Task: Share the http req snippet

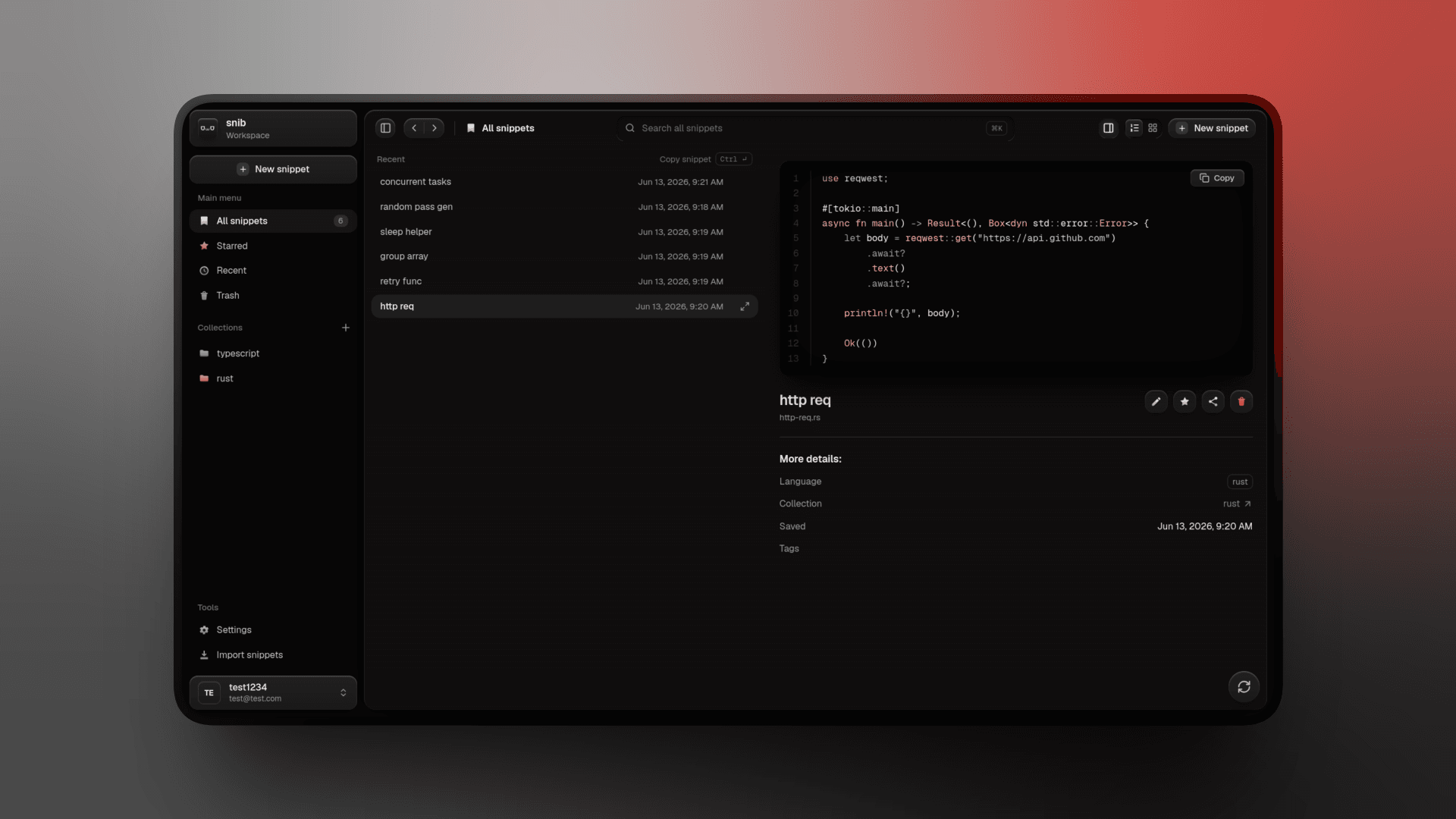Action: pos(1213,402)
